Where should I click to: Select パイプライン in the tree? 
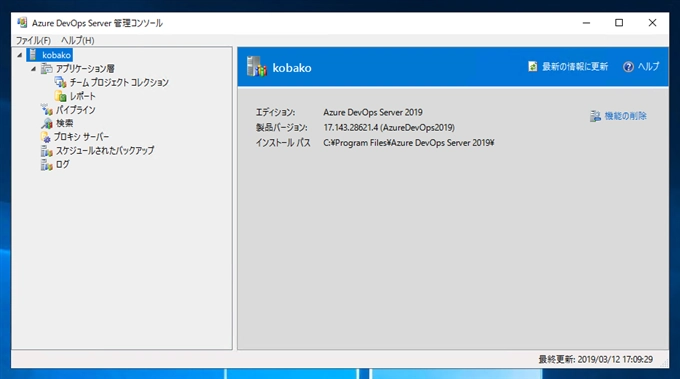click(75, 110)
